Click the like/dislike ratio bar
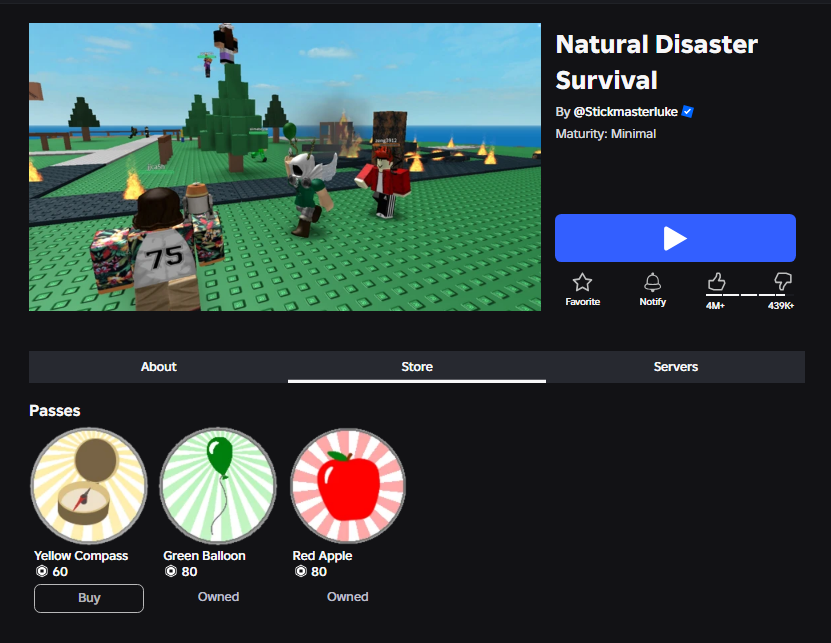The height and width of the screenshot is (643, 831). [x=749, y=295]
